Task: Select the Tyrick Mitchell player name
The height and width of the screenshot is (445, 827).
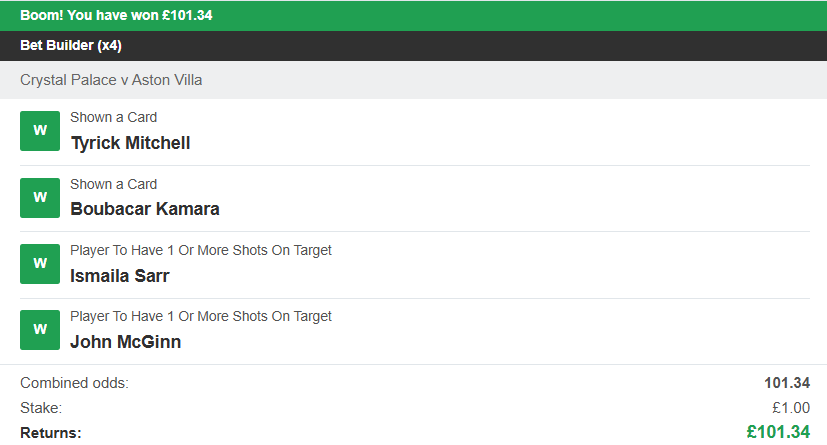Action: click(x=130, y=143)
